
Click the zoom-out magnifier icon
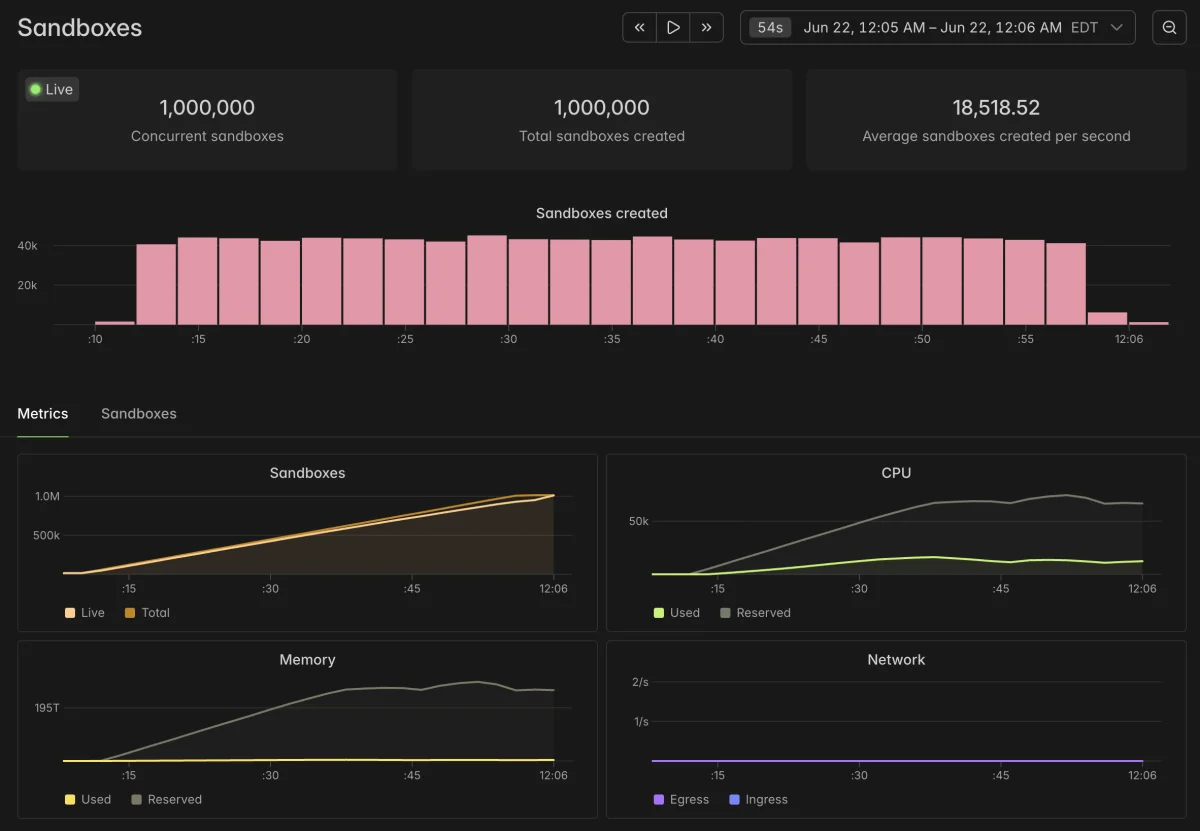1169,28
